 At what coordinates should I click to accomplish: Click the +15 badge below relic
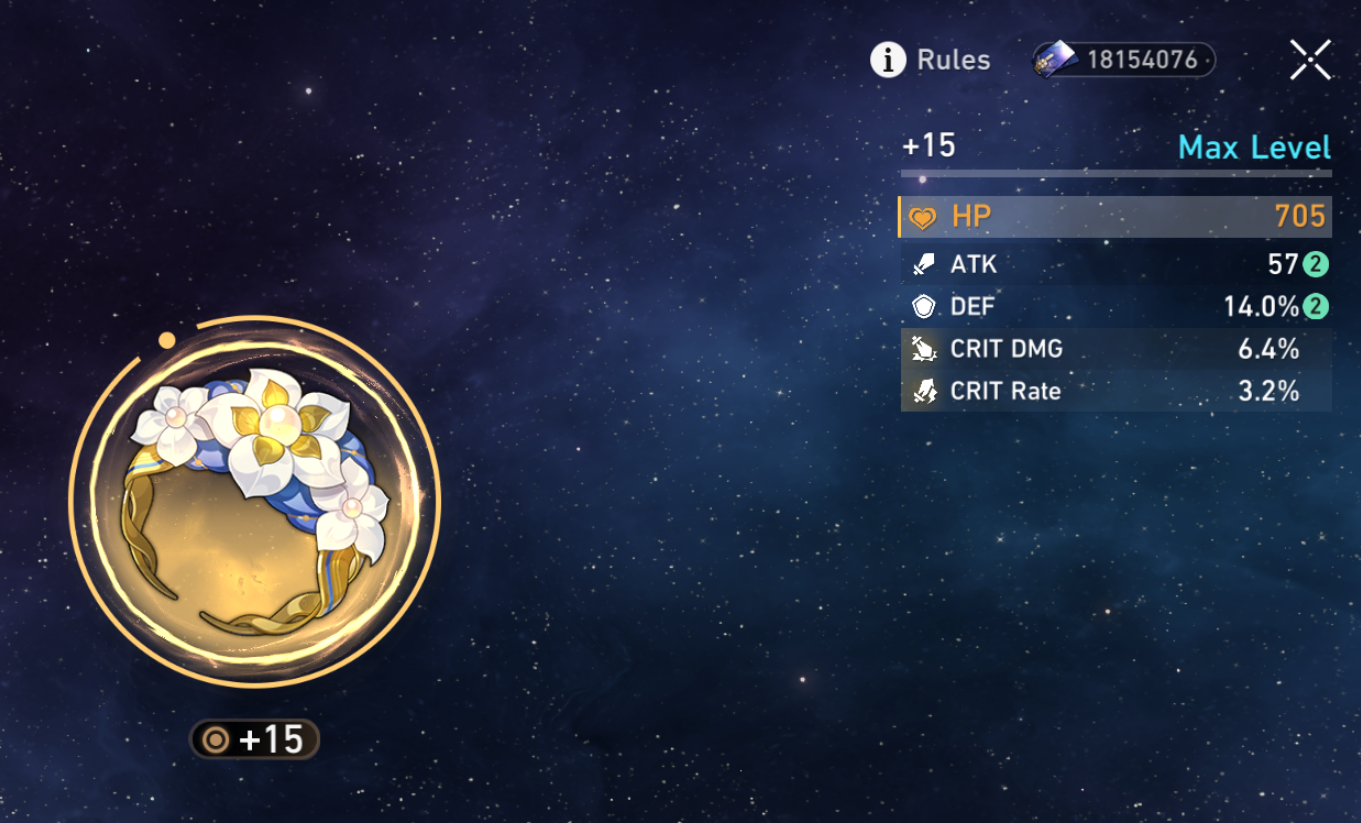(x=255, y=739)
